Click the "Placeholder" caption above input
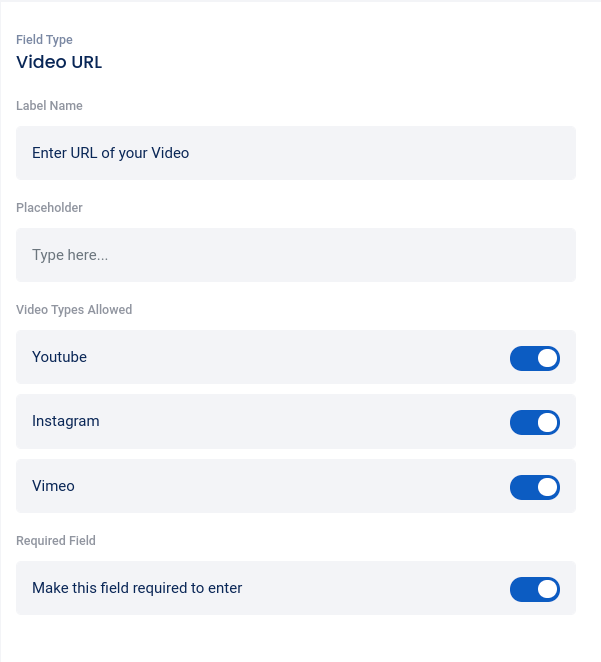 (49, 207)
